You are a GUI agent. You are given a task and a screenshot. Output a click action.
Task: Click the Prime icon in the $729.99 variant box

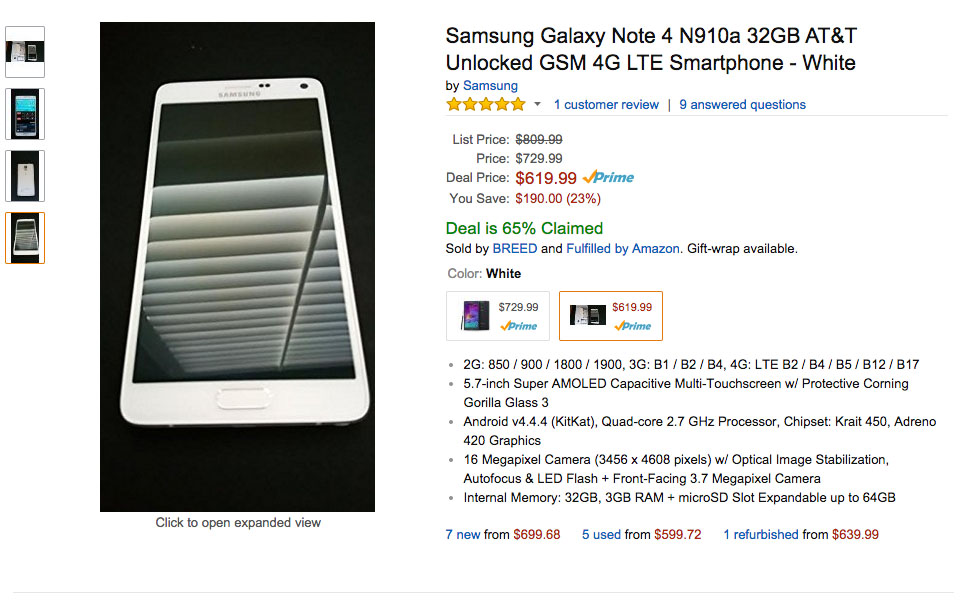pos(520,326)
